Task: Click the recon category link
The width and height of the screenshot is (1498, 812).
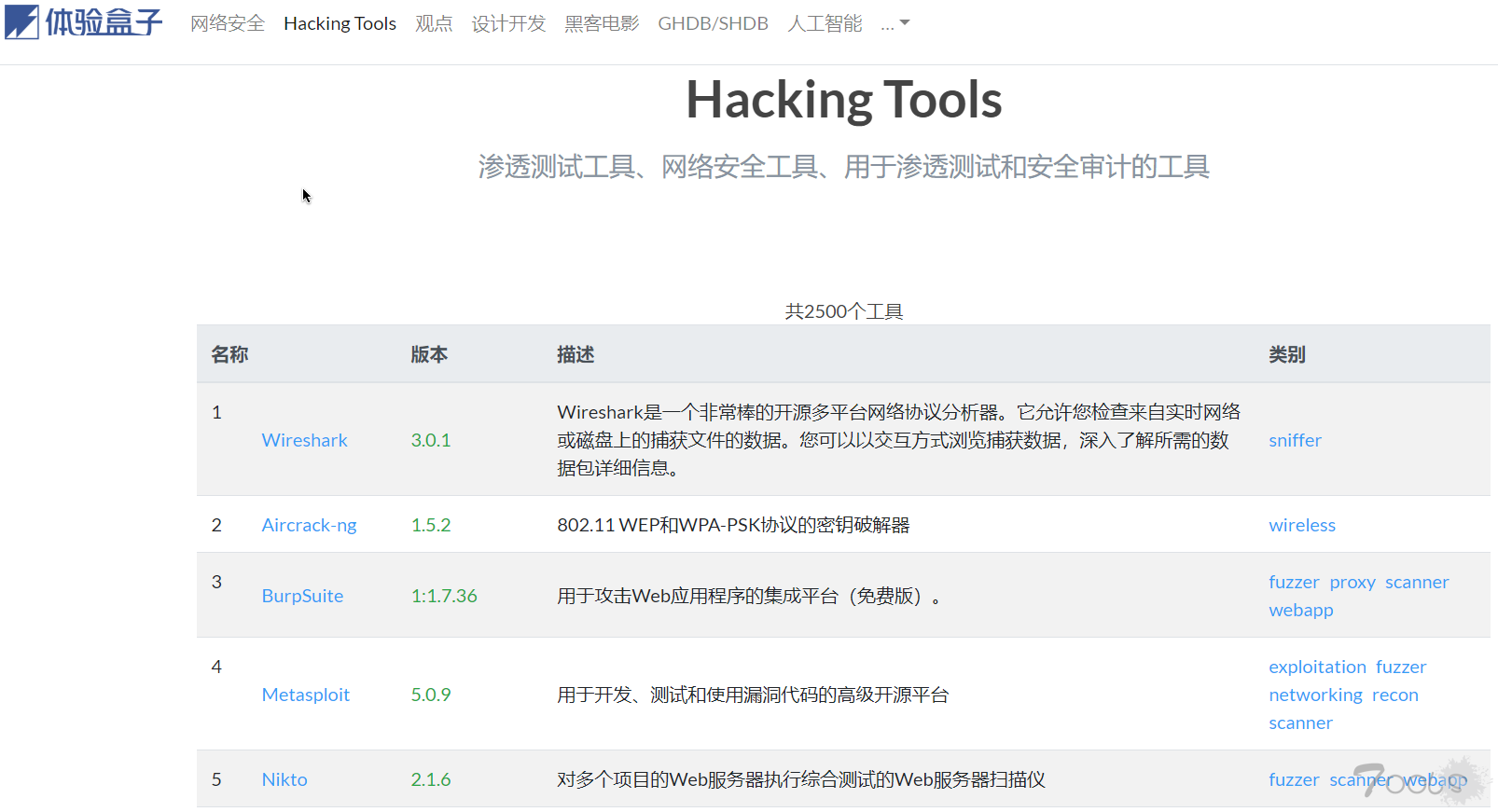Action: [1395, 695]
